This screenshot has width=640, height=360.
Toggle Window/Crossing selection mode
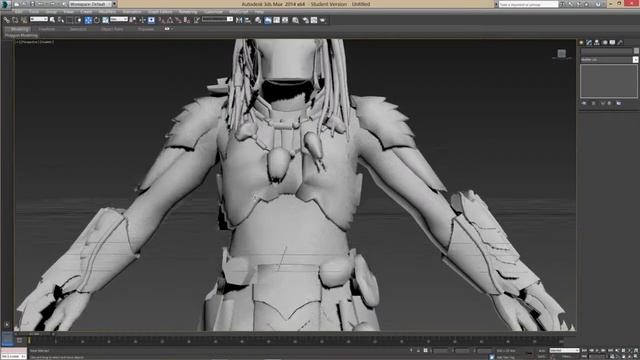point(78,20)
